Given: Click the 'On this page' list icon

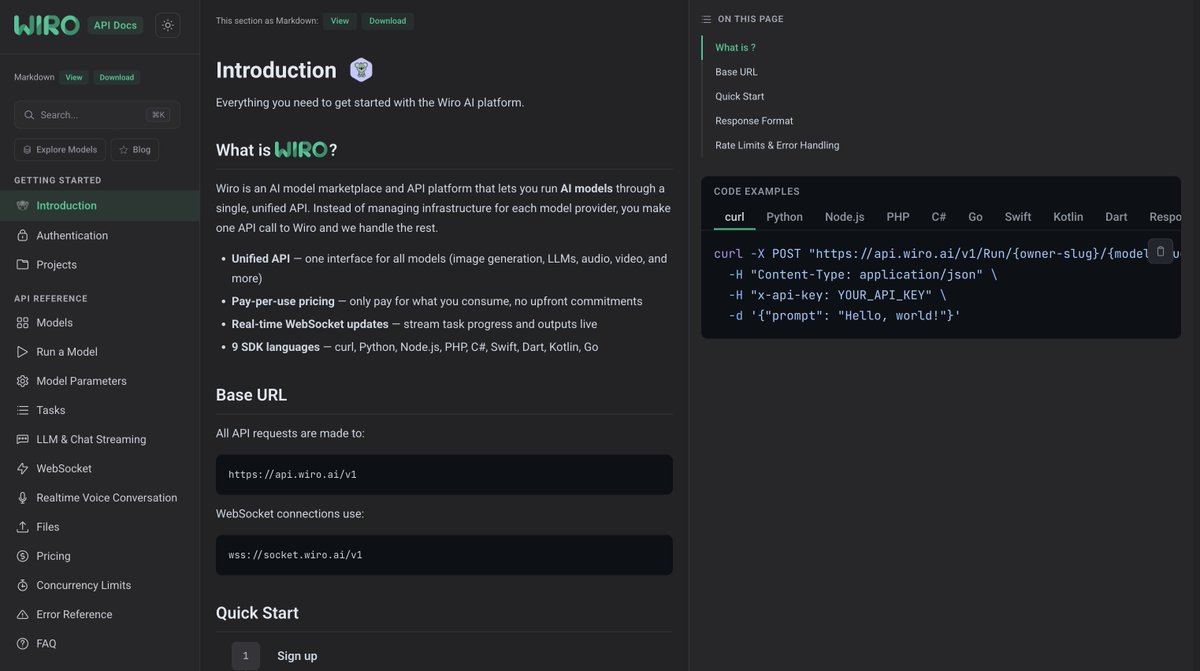Looking at the screenshot, I should click(x=707, y=19).
